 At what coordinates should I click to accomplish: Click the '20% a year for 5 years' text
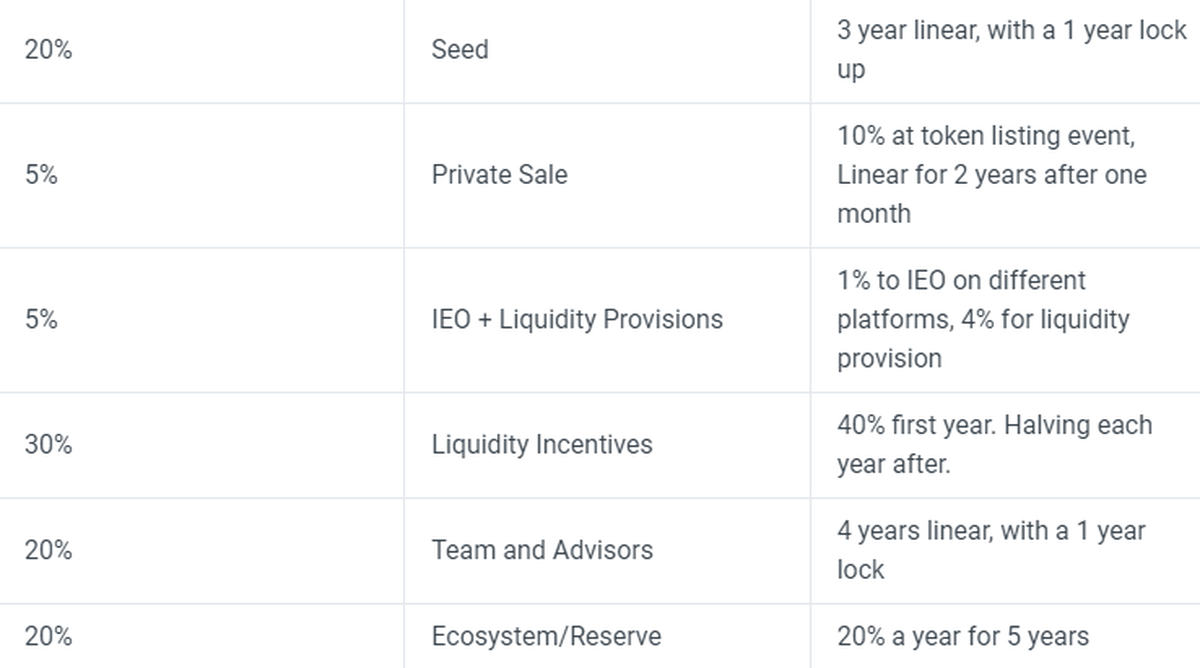pos(963,636)
